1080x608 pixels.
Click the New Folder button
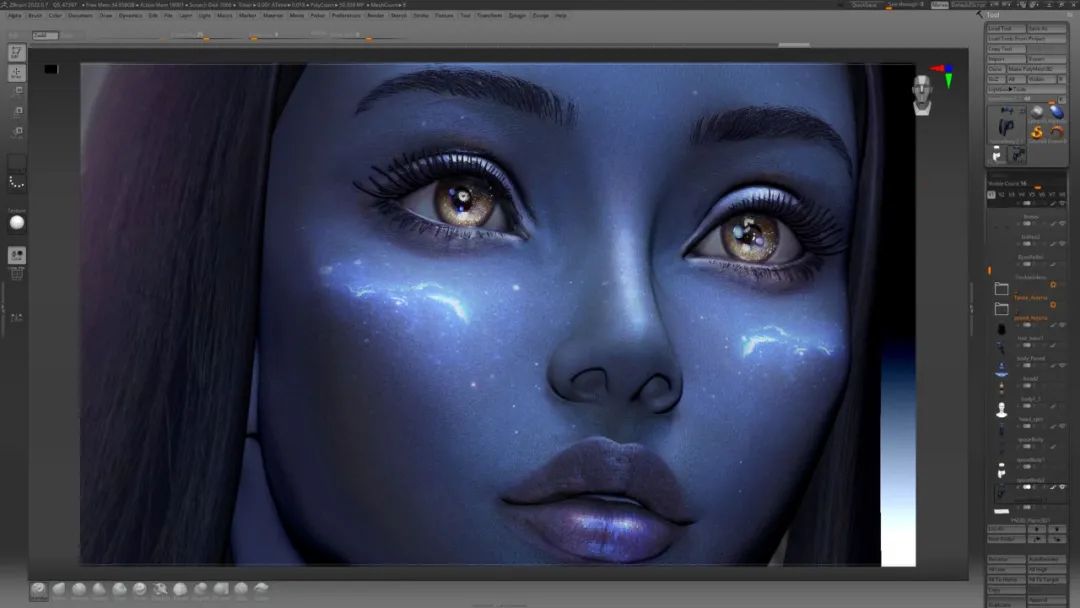[1006, 539]
